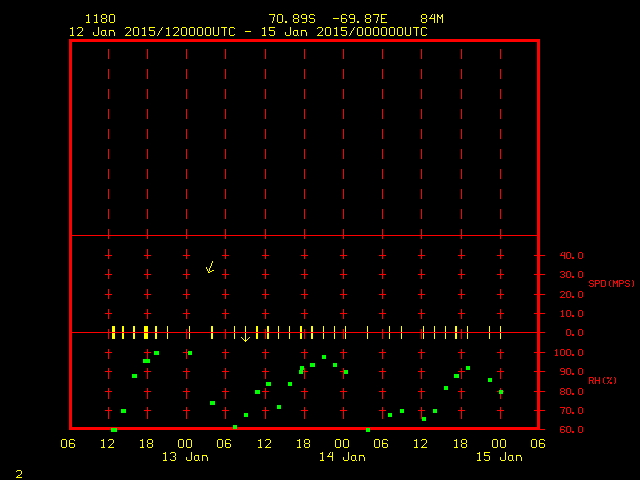Select the 100.0 humidity tick label
The width and height of the screenshot is (640, 480).
click(x=568, y=353)
